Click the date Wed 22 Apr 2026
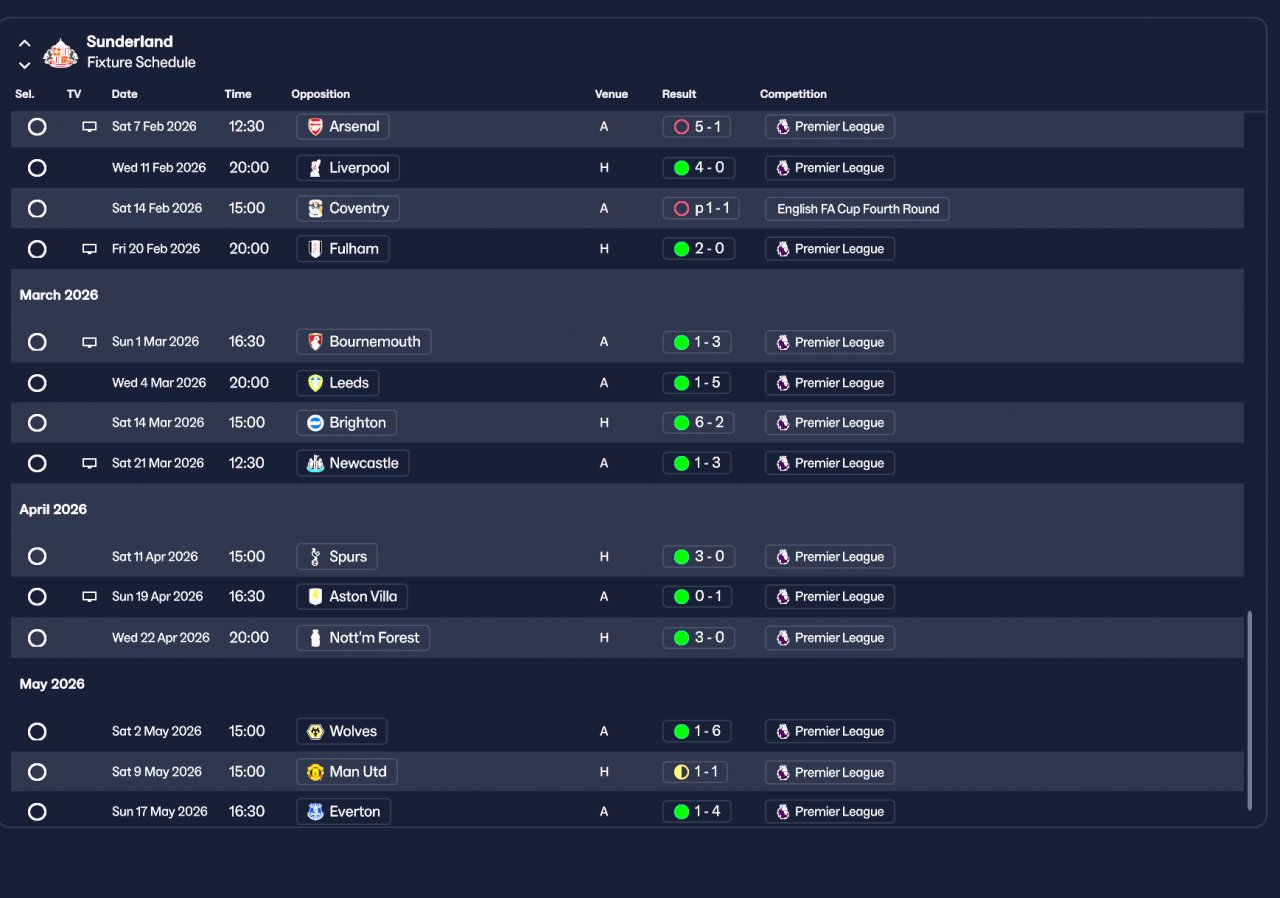 (x=161, y=638)
